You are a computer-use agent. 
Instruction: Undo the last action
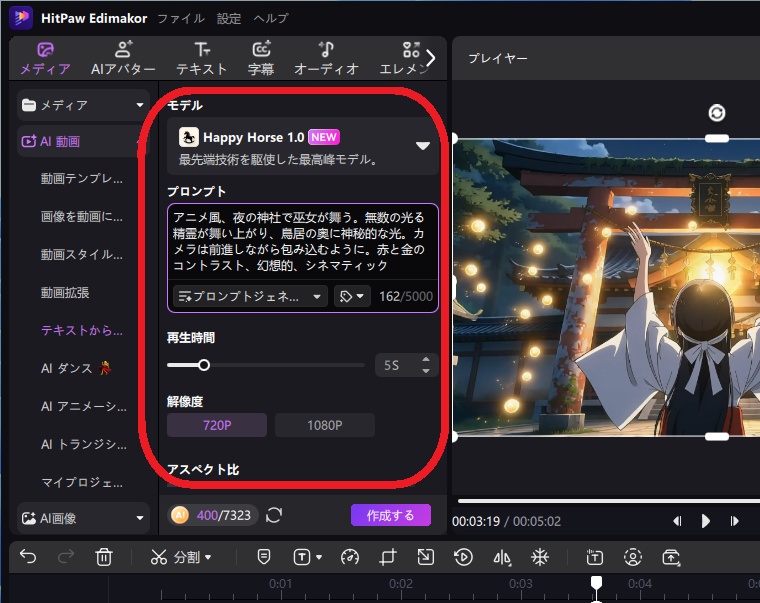click(28, 556)
